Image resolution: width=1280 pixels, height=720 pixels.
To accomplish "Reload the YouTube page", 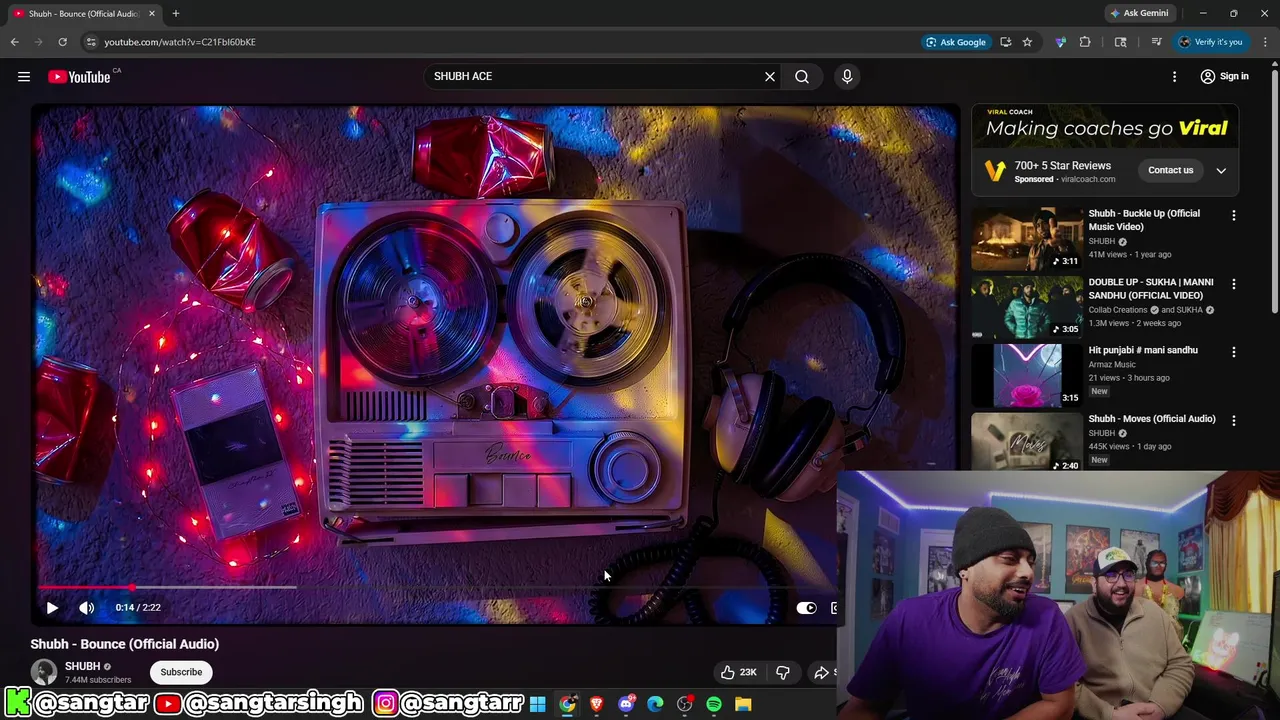I will pos(62,42).
